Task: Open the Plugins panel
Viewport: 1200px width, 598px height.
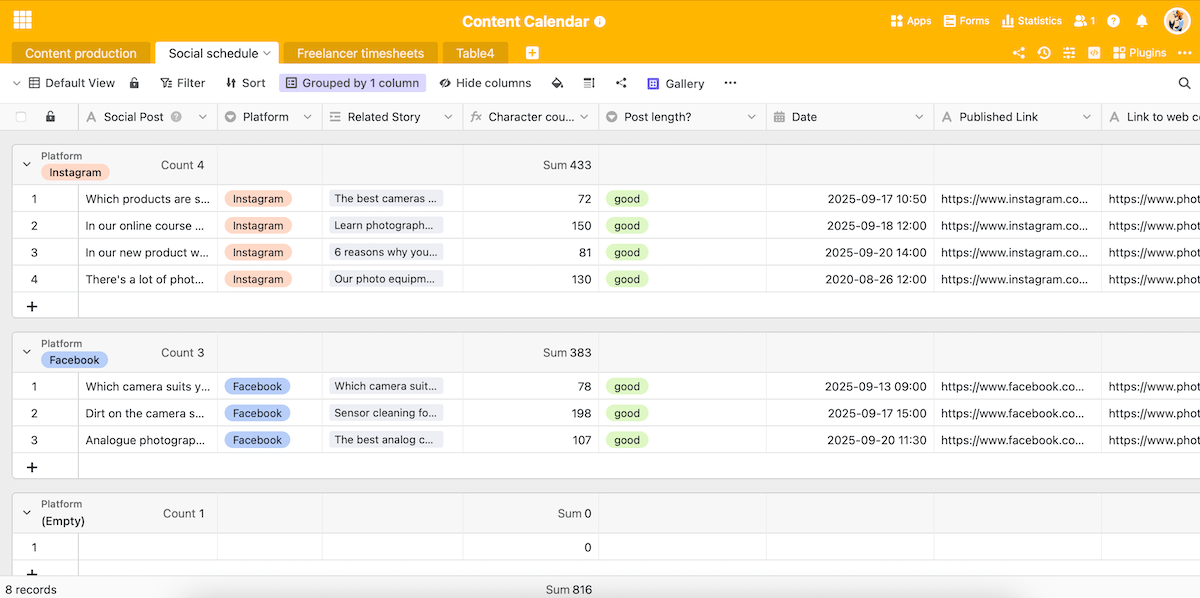Action: [x=1139, y=52]
